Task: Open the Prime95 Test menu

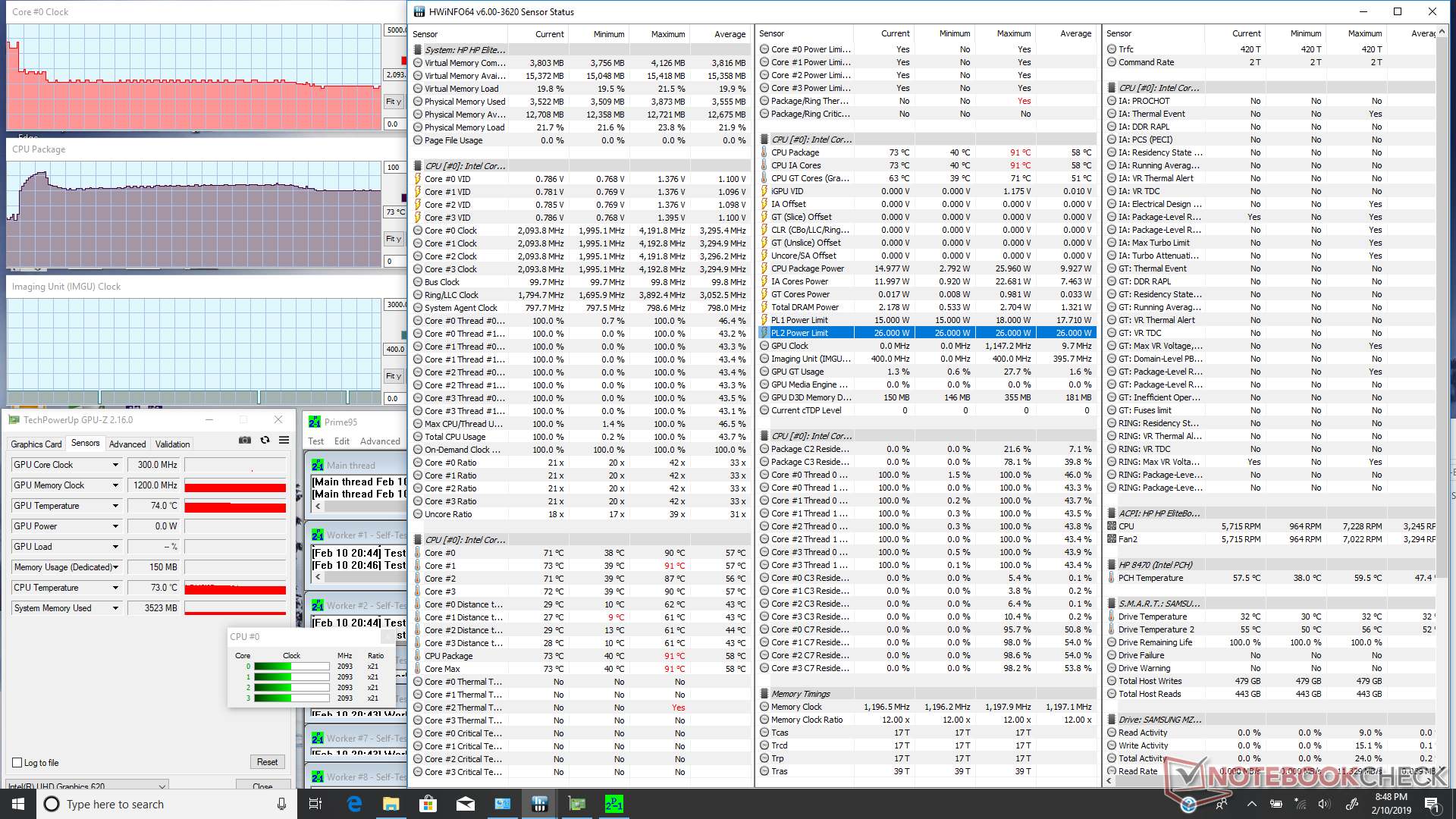Action: (316, 441)
